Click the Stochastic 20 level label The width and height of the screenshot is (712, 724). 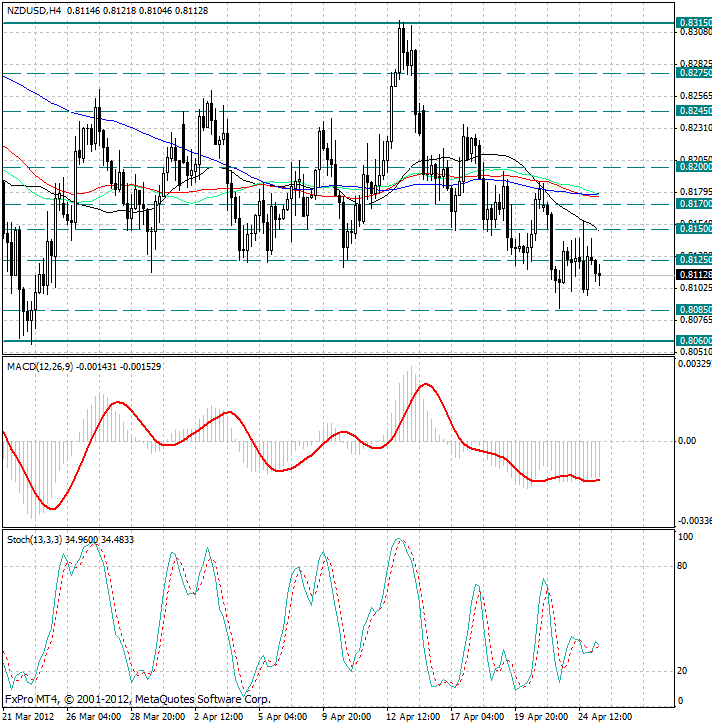(x=683, y=670)
